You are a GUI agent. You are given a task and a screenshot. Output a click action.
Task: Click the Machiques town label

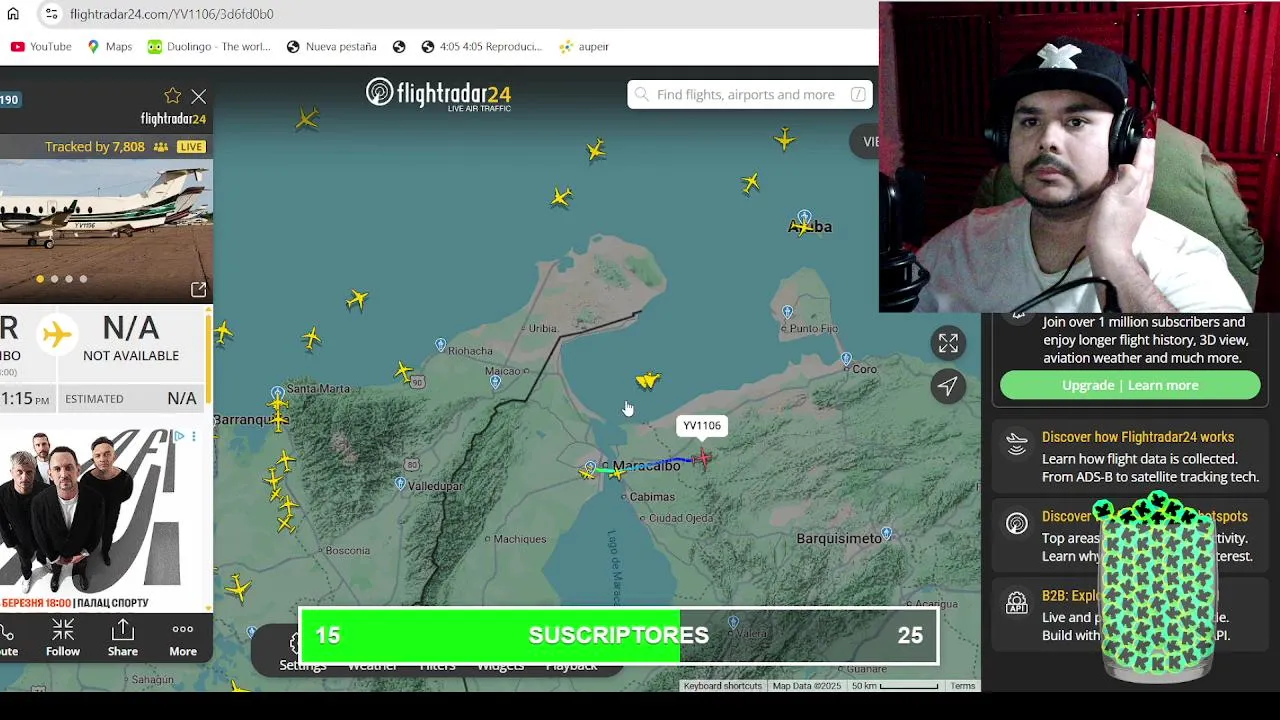520,539
